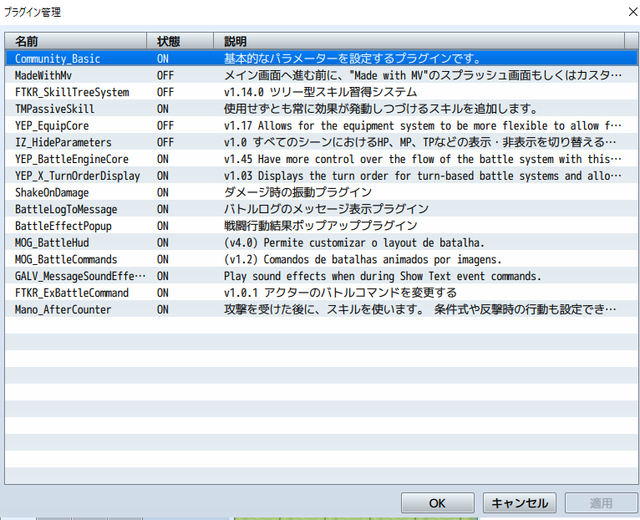Viewport: 640px width, 520px height.
Task: Click OFF status of IZ_HideParameters
Action: click(x=165, y=142)
